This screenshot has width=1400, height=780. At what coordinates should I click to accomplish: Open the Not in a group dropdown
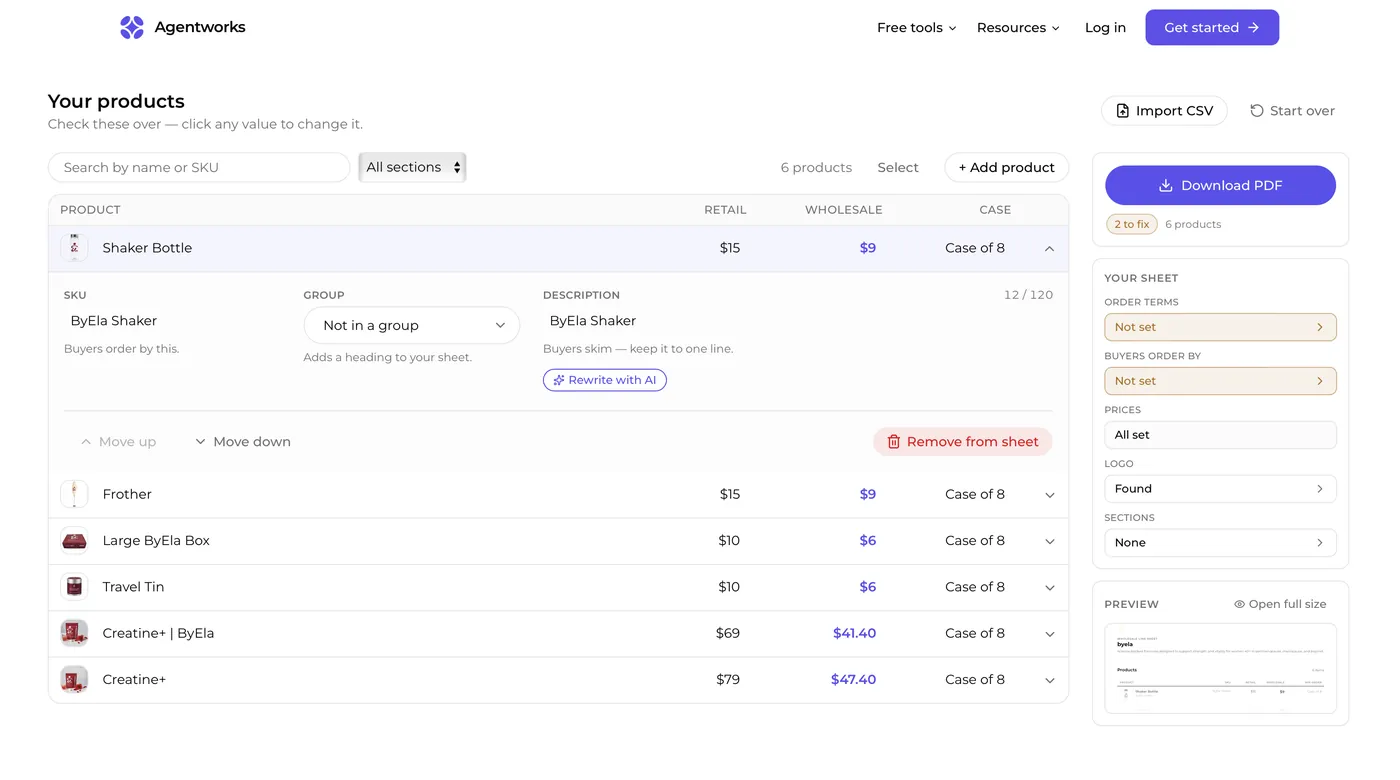coord(411,325)
